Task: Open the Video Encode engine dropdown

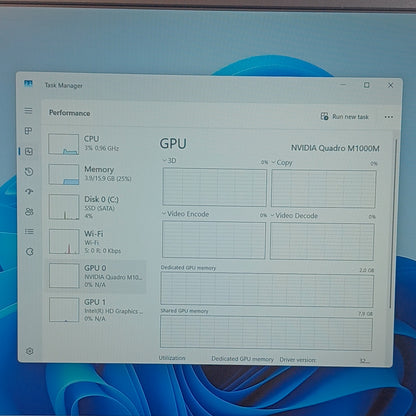Action: click(186, 214)
